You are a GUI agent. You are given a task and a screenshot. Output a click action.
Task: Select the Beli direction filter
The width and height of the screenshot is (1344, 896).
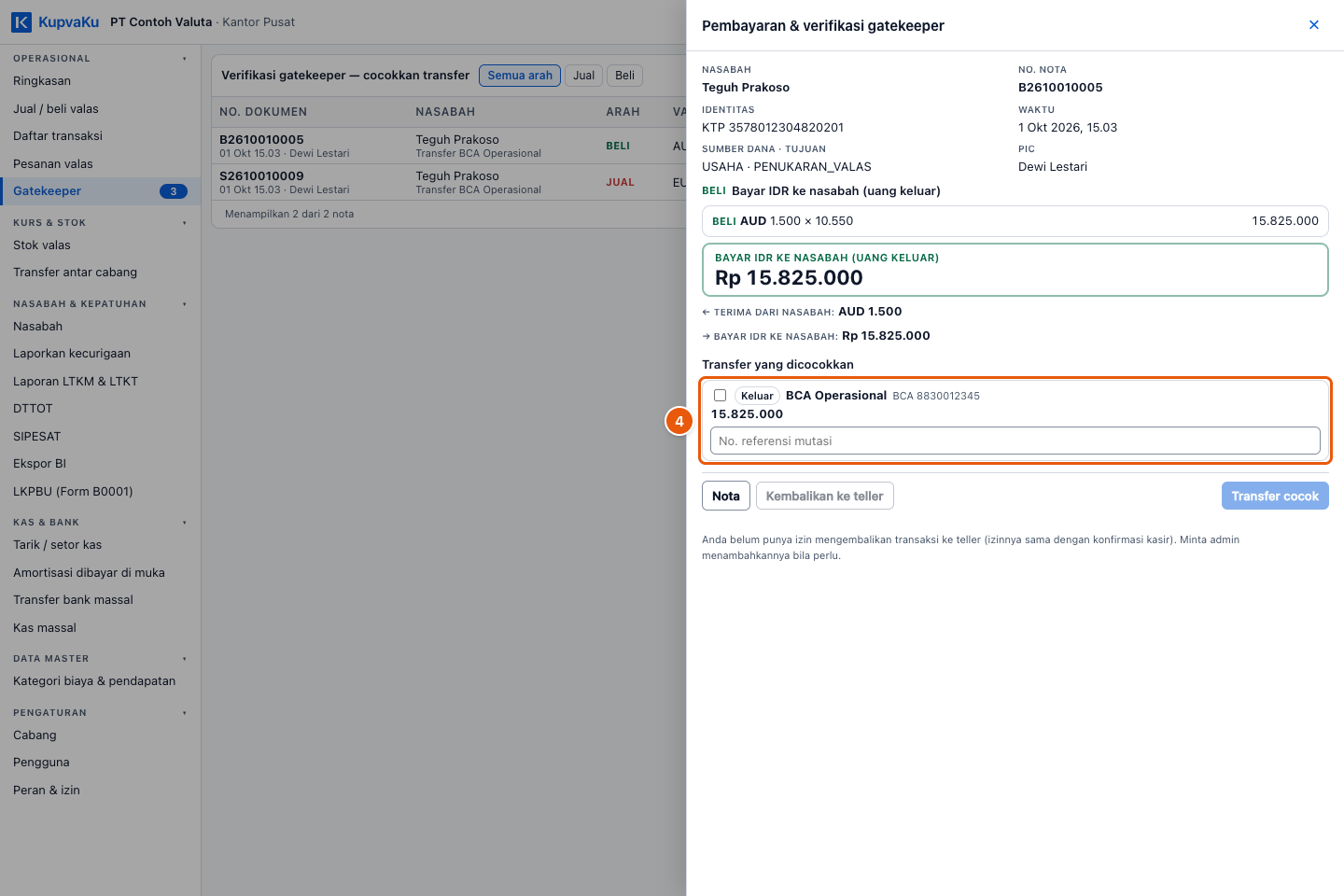tap(625, 76)
